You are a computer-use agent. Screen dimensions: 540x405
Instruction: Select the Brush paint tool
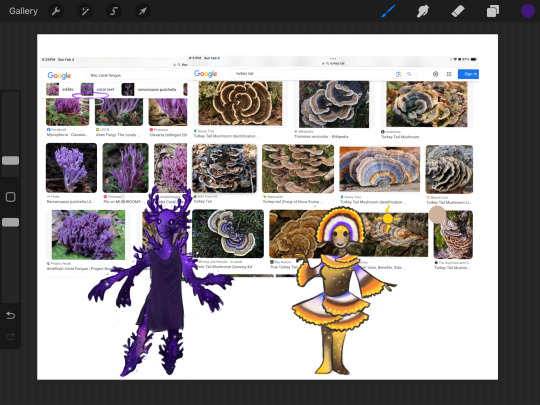pos(388,11)
